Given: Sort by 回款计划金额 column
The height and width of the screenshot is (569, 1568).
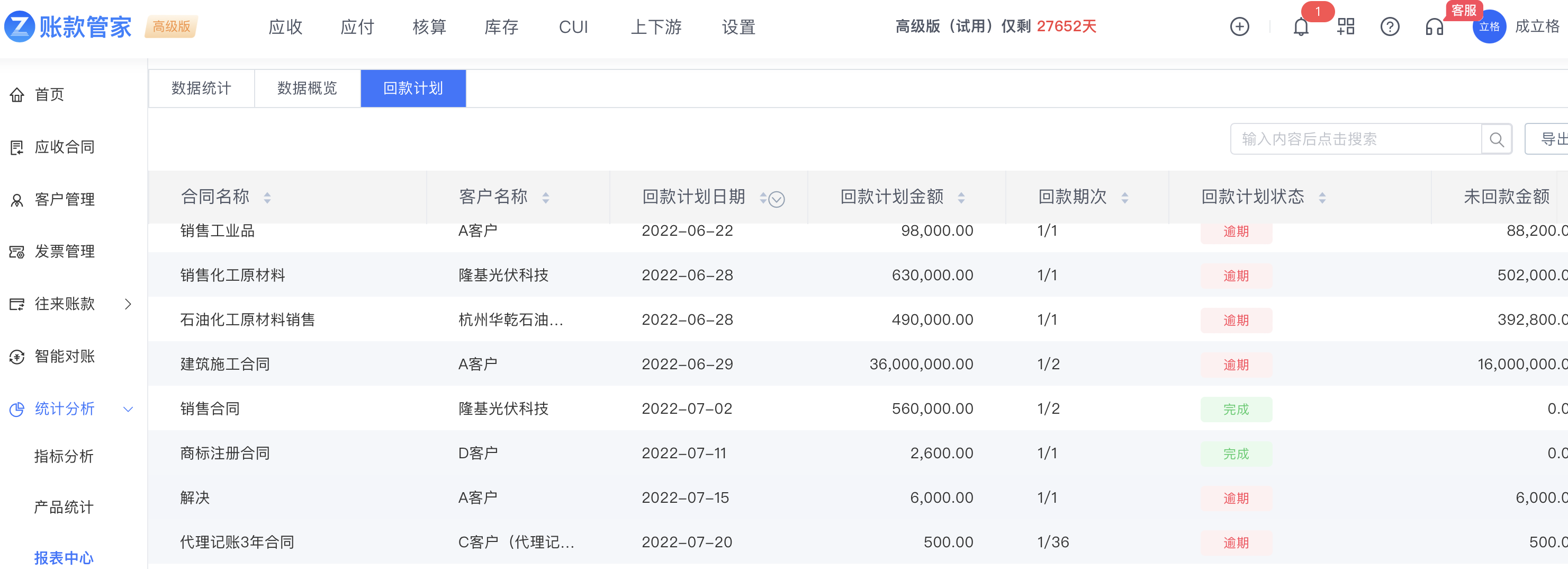Looking at the screenshot, I should [x=961, y=198].
